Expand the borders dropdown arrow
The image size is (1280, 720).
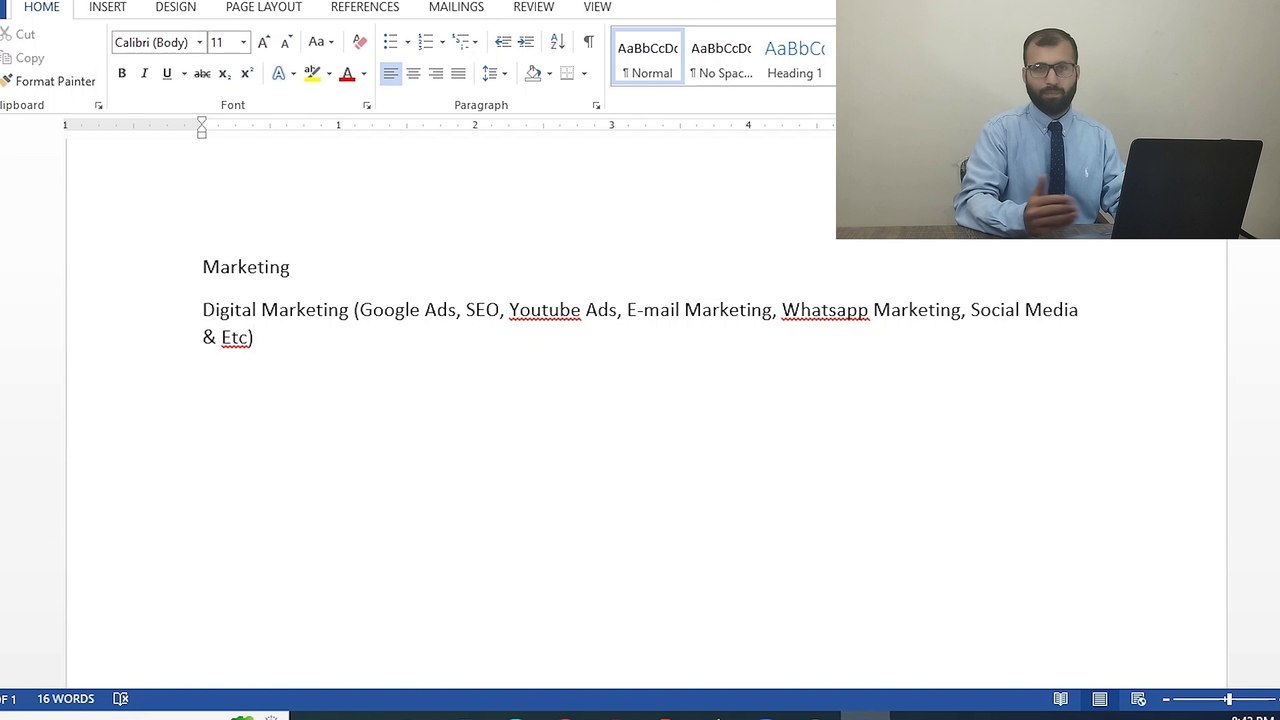click(584, 73)
